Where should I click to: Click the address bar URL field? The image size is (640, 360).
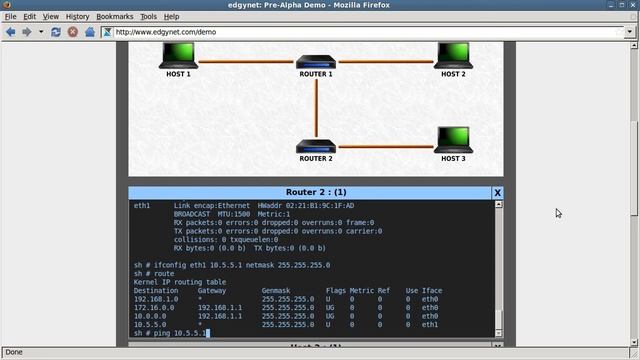coord(363,32)
